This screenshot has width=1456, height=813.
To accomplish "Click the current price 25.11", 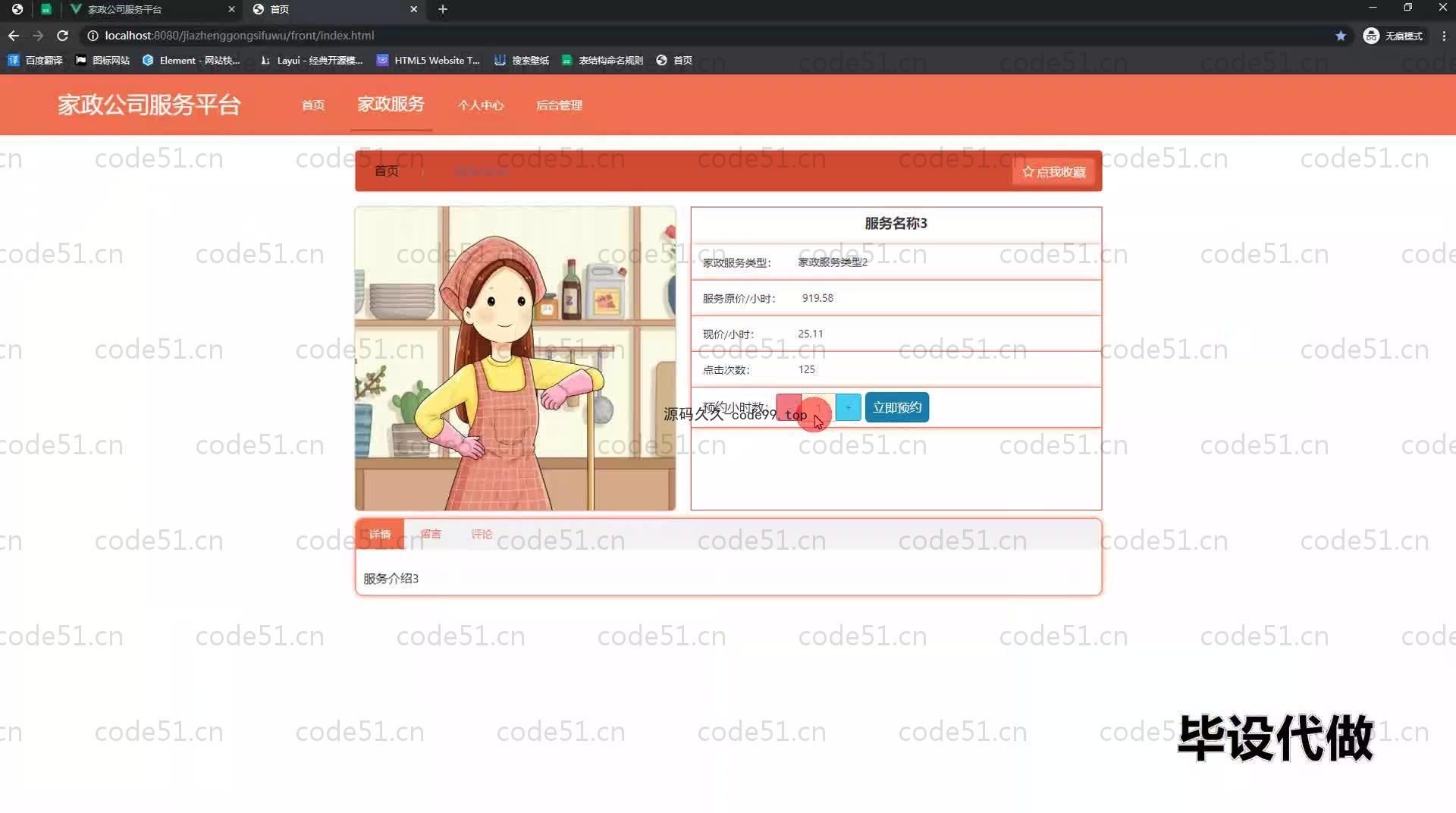I will [810, 334].
